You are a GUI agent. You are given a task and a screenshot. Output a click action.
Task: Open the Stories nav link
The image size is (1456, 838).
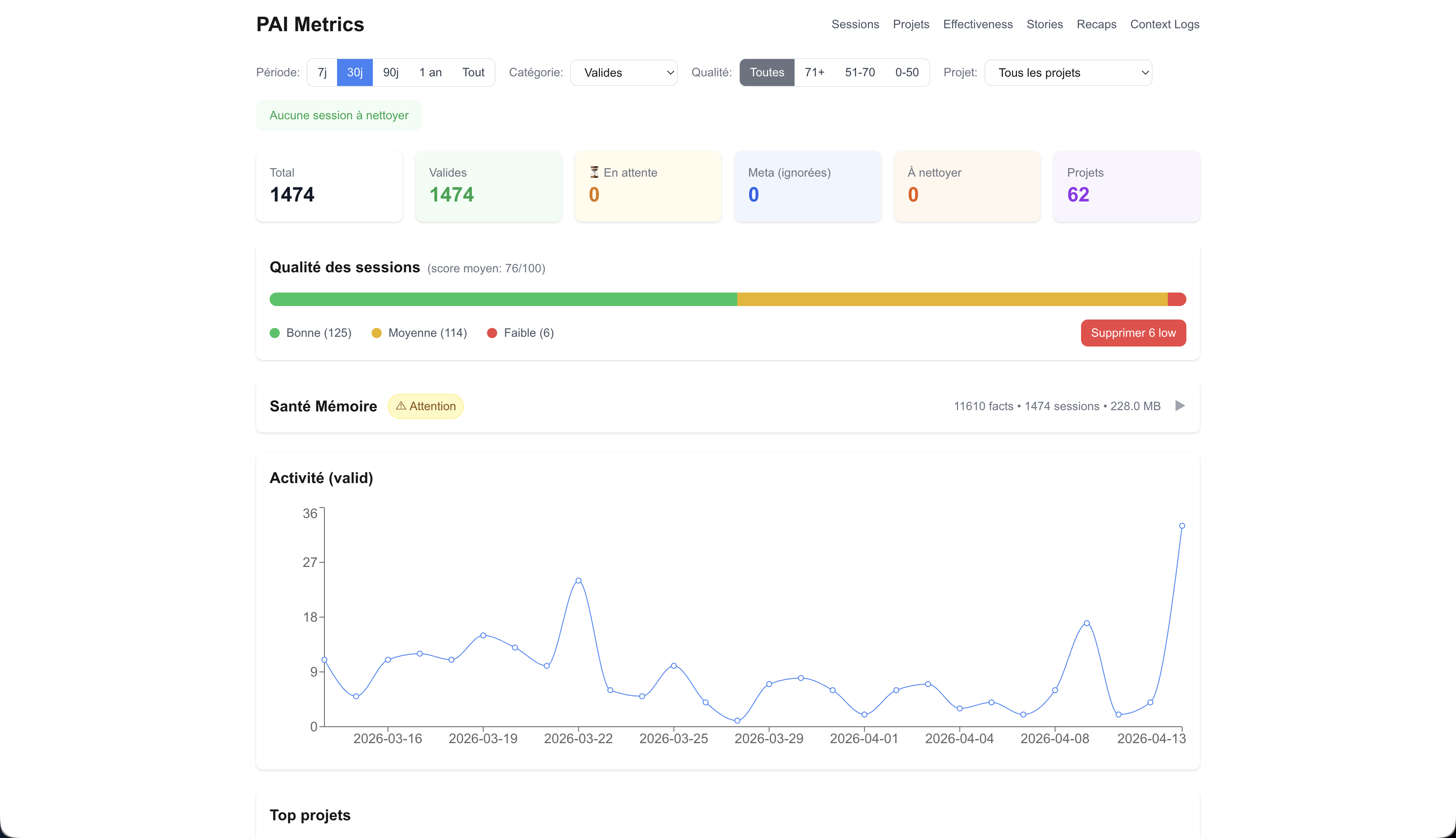click(x=1044, y=24)
